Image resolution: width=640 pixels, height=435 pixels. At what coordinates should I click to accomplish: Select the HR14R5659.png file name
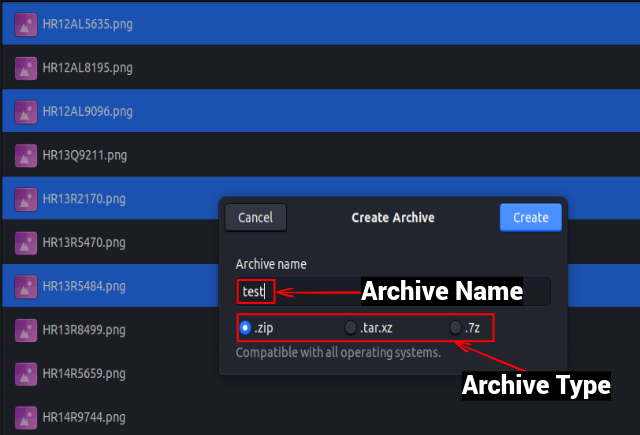point(84,373)
